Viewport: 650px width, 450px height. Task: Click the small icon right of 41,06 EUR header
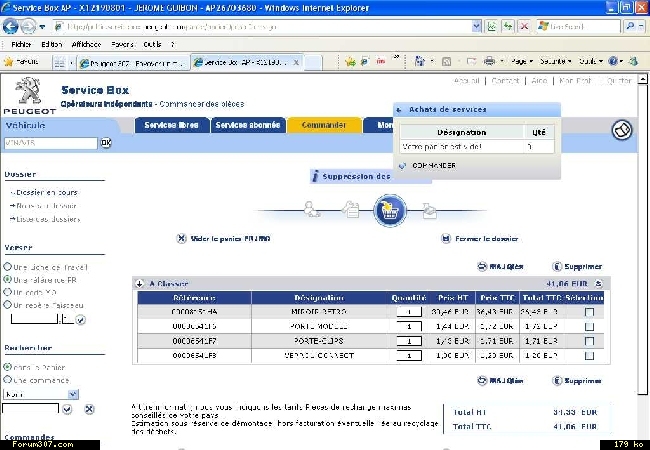click(598, 284)
